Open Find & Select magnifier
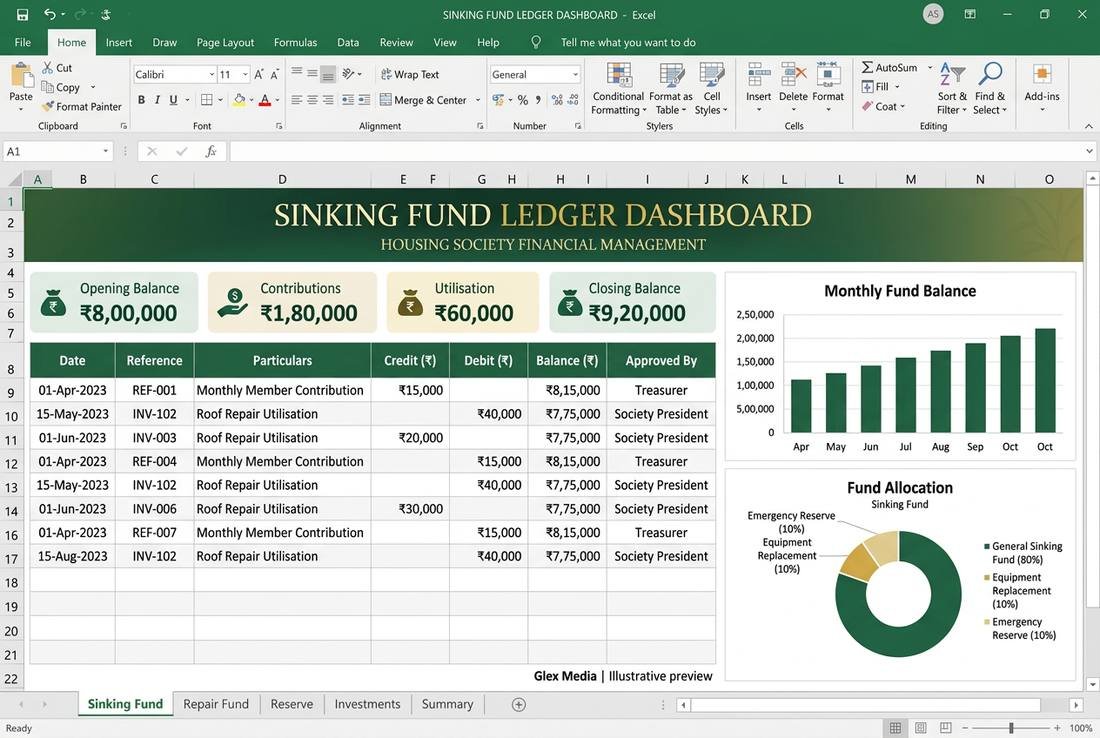This screenshot has height=738, width=1100. point(990,89)
